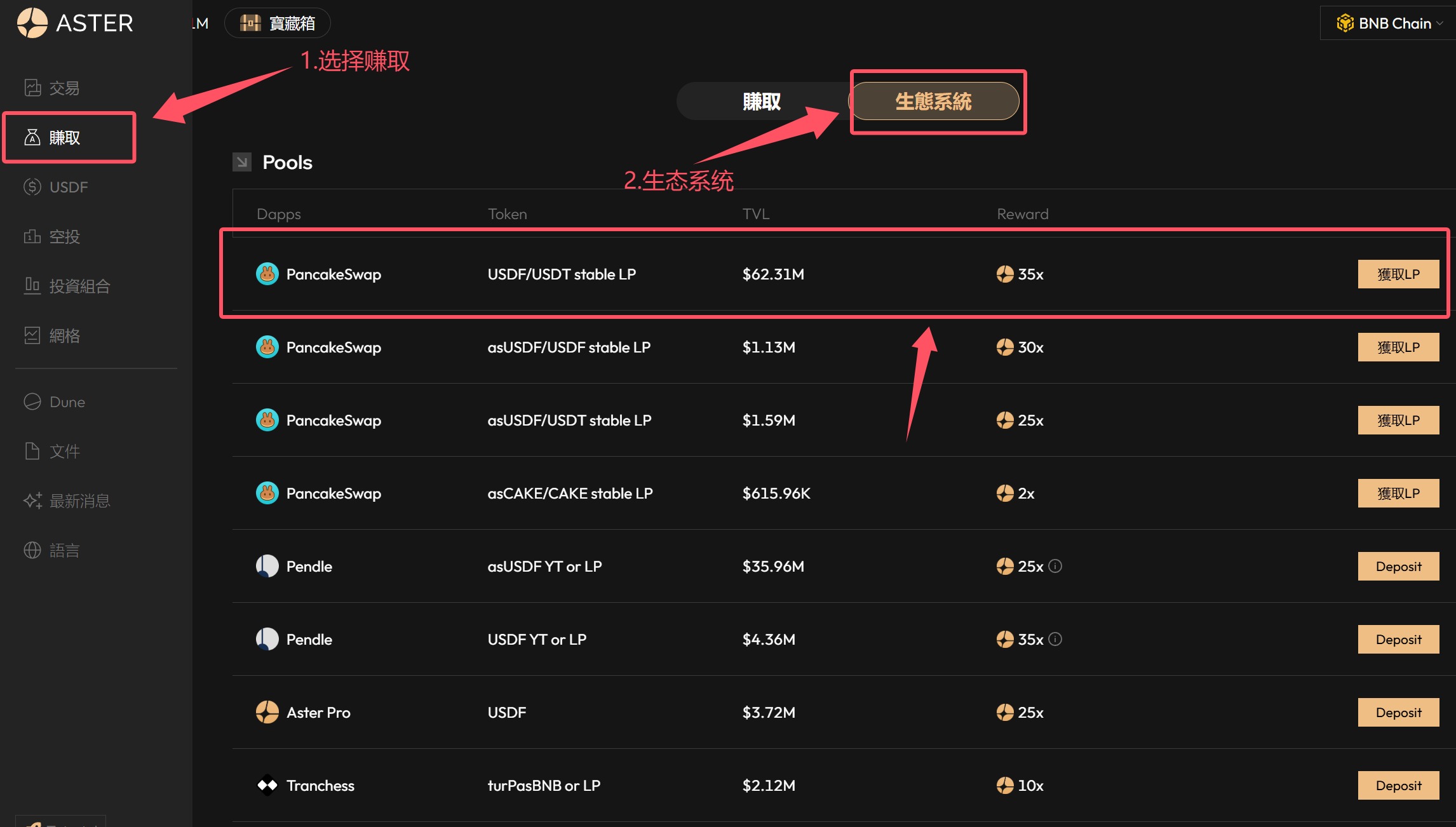Image resolution: width=1456 pixels, height=827 pixels.
Task: Open the 交易 trade sidebar item
Action: pos(52,88)
